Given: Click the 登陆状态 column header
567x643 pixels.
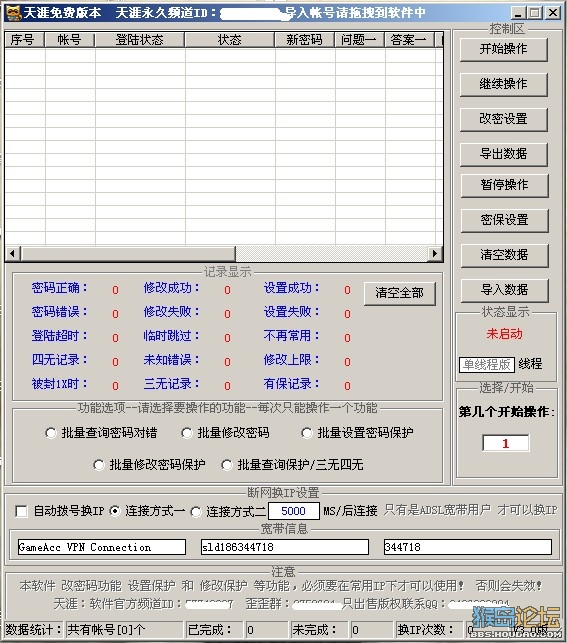Looking at the screenshot, I should 140,40.
